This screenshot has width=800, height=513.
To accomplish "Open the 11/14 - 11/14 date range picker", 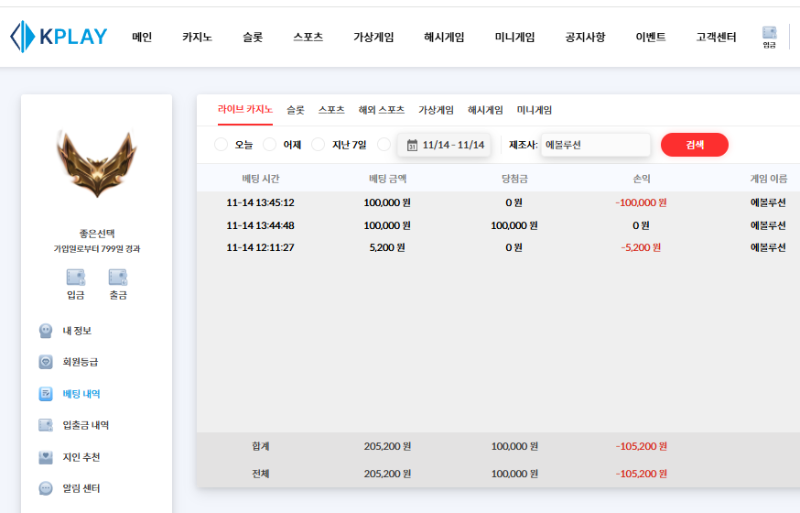I will [x=444, y=145].
